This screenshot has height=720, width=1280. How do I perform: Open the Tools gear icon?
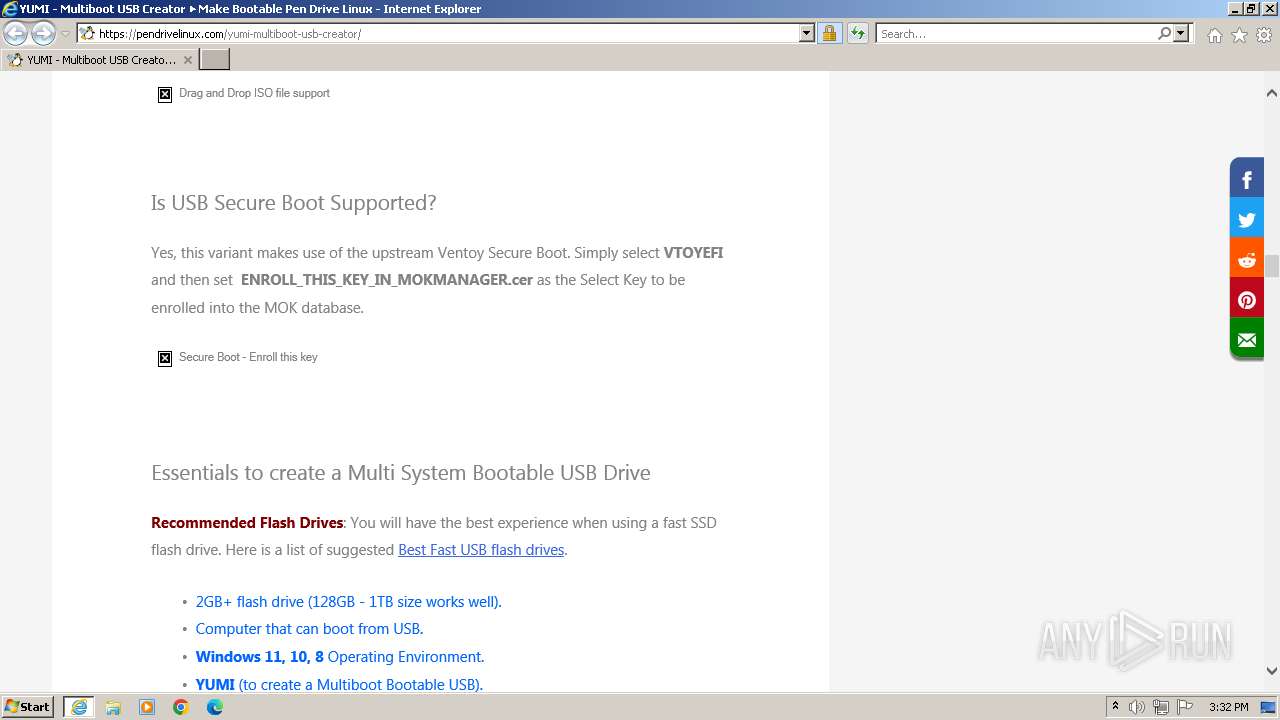(1264, 35)
